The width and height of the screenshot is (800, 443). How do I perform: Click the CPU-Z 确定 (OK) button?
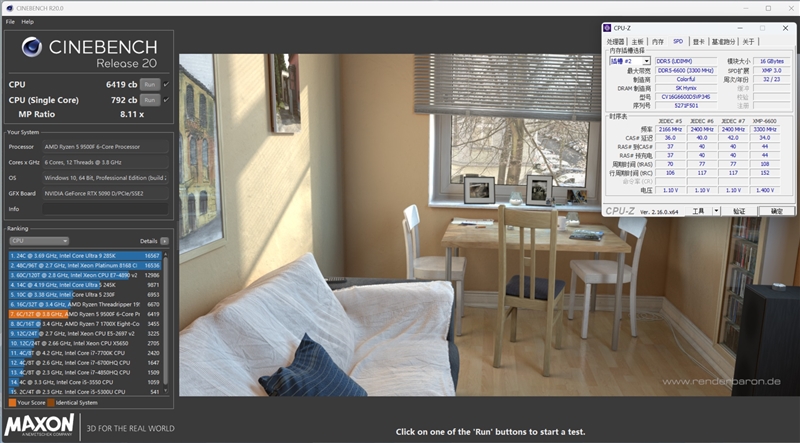(776, 211)
